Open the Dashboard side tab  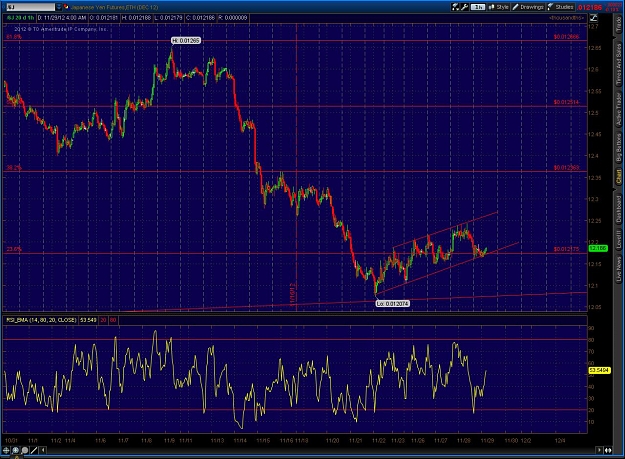point(618,209)
